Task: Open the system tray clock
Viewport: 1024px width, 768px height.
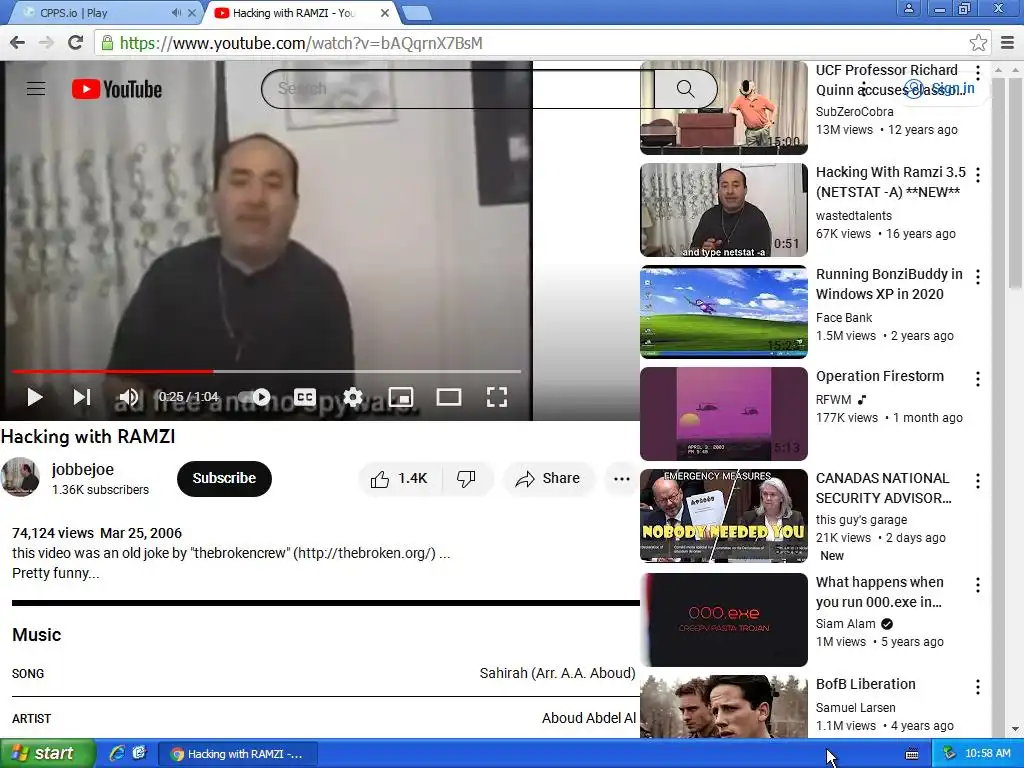Action: (x=987, y=754)
